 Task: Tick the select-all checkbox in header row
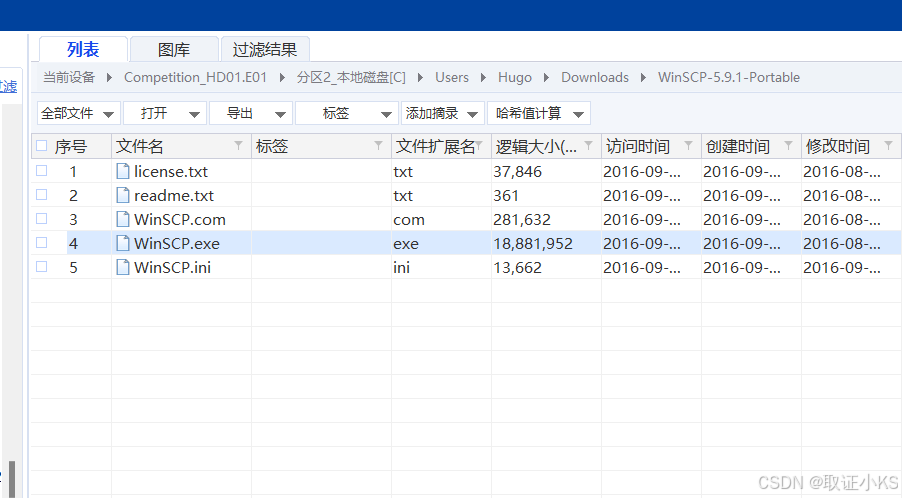(41, 145)
